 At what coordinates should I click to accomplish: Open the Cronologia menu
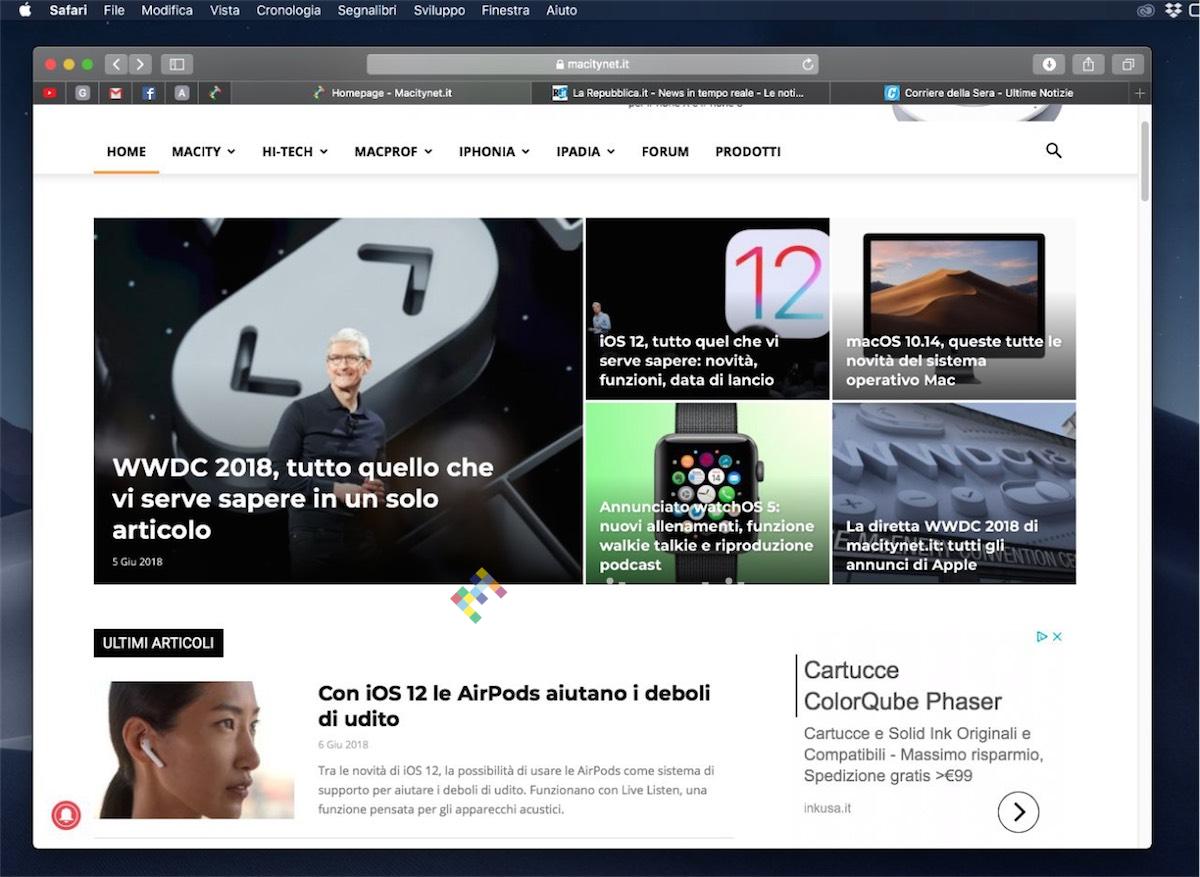(x=289, y=10)
